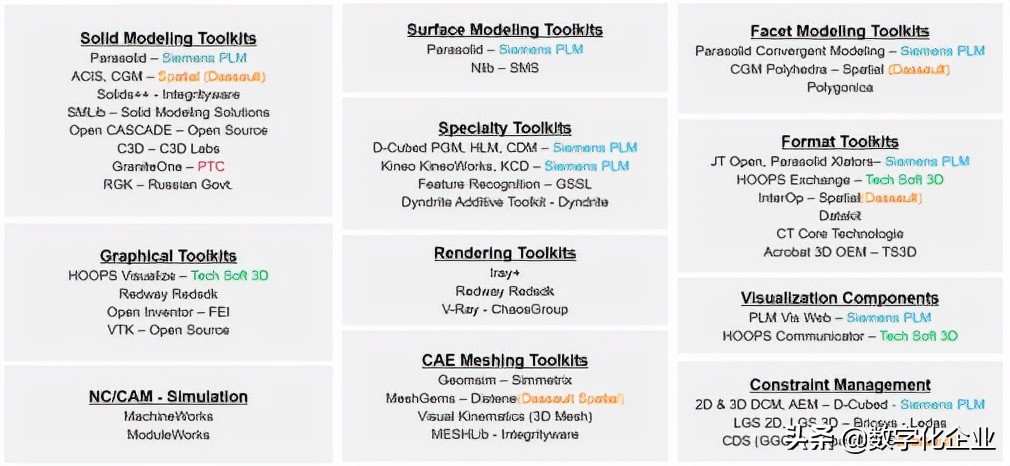The image size is (1010, 466).
Task: Select VTK – Open Source entry
Action: tap(168, 330)
